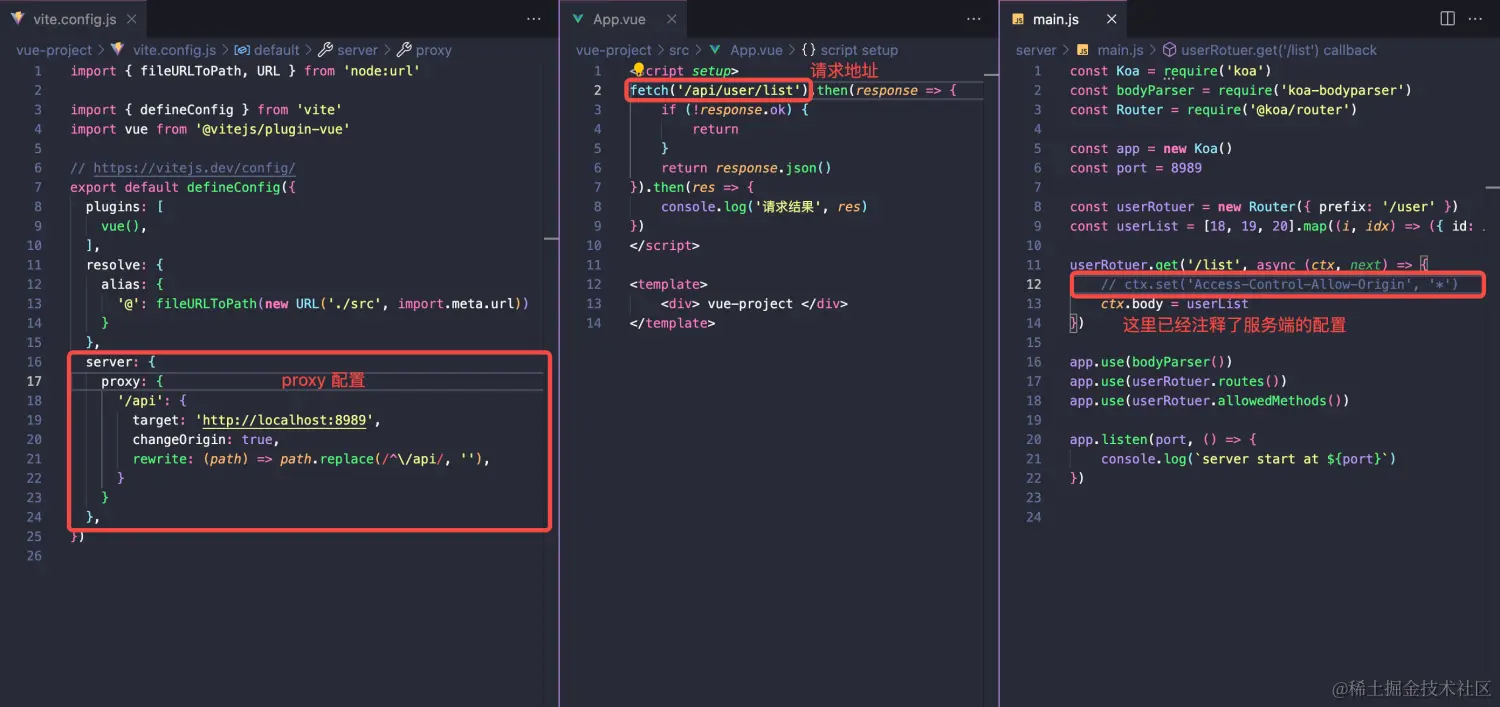Open more actions menu in main.js pane
This screenshot has width=1500, height=707.
tap(1476, 19)
